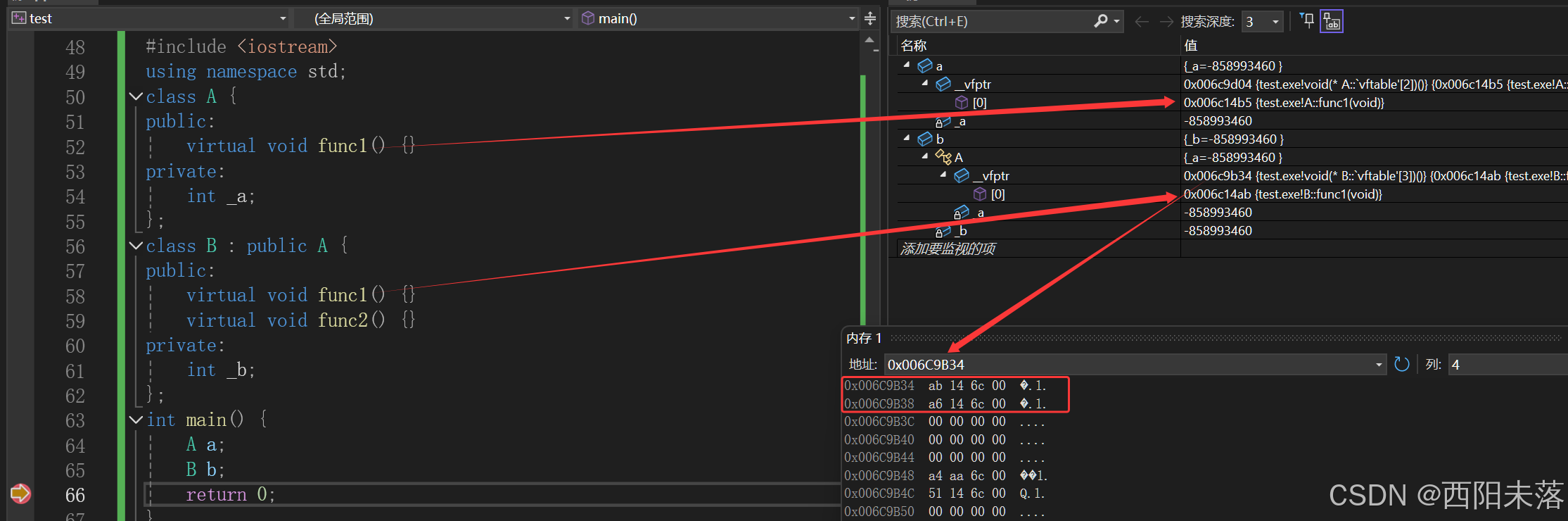Click the test project icon in navigation bar
The image size is (1568, 521).
tap(19, 18)
